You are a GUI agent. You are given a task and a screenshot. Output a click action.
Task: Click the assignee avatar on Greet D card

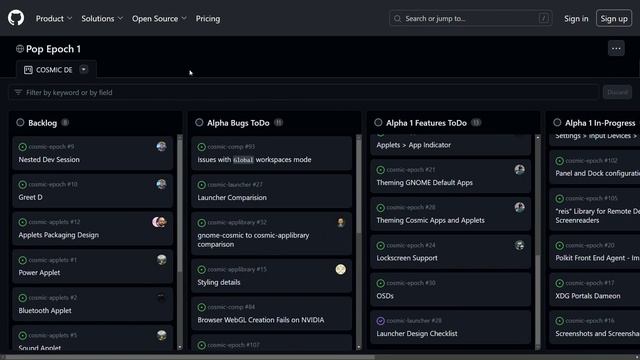[161, 184]
